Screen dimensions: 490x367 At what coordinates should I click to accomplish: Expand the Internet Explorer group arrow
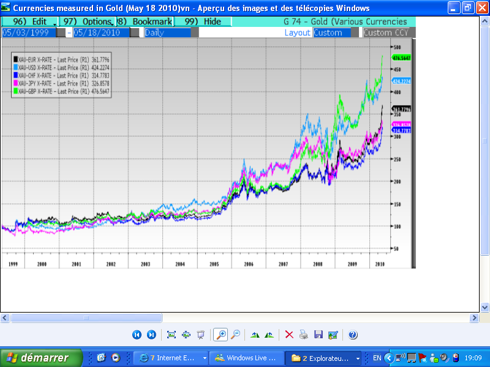point(204,358)
